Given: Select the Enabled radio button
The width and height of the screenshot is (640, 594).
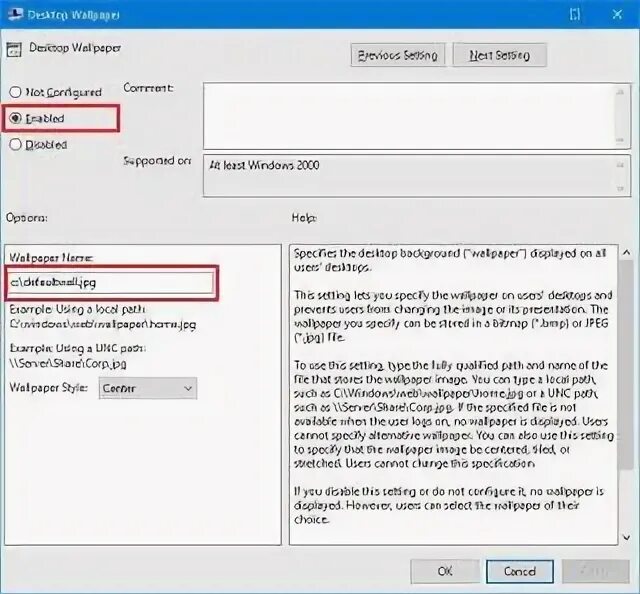Looking at the screenshot, I should 16,118.
